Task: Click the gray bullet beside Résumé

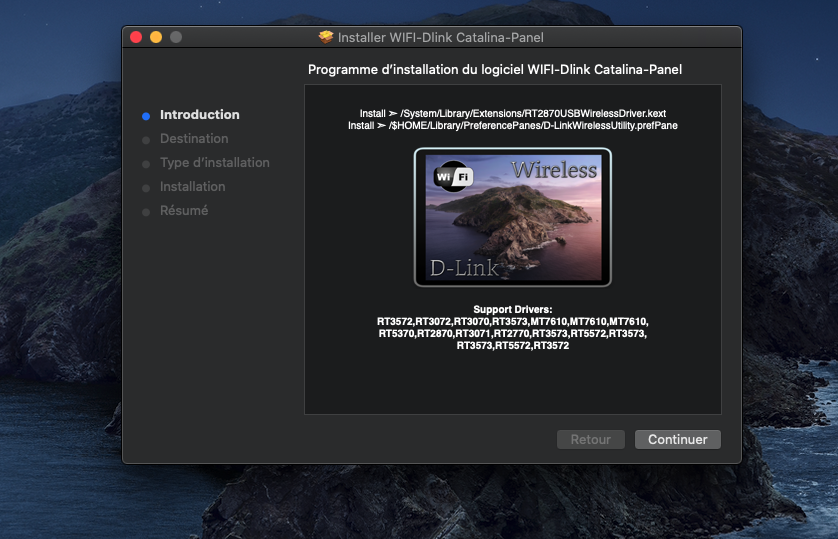Action: click(x=146, y=212)
